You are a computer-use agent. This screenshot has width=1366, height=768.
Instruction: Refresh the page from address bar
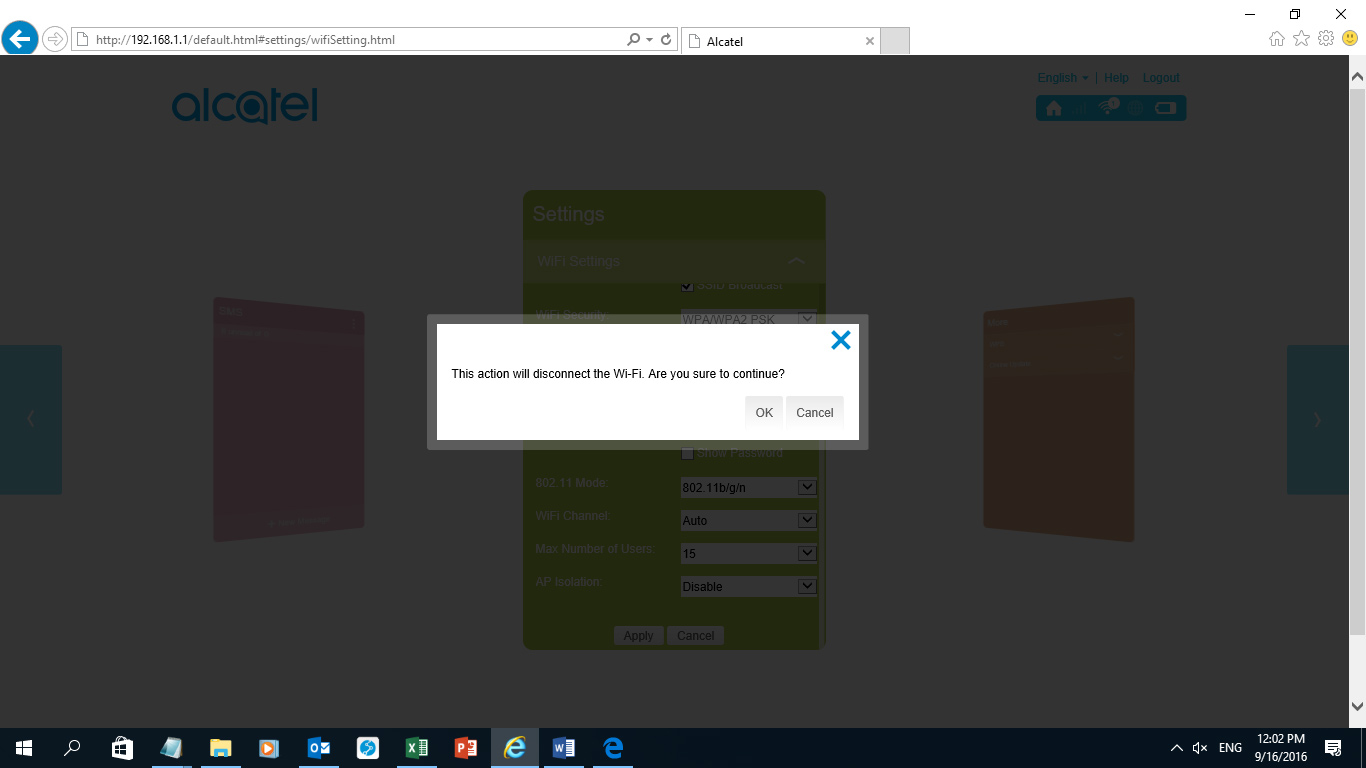tap(666, 40)
